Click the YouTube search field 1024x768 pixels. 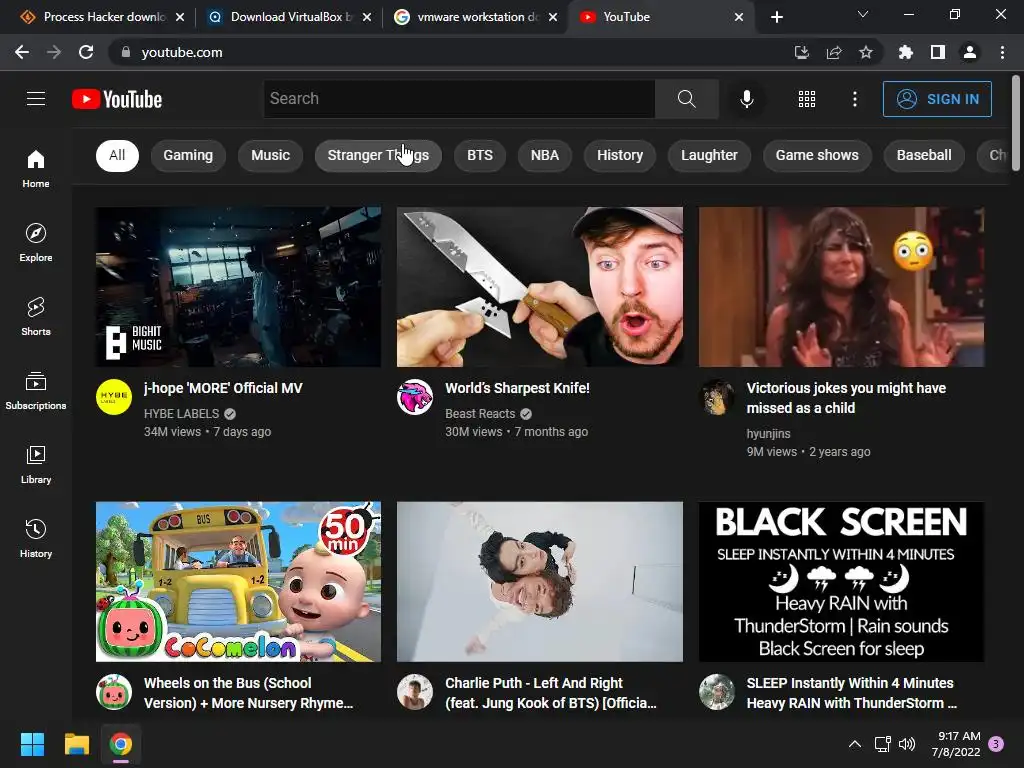click(x=459, y=99)
